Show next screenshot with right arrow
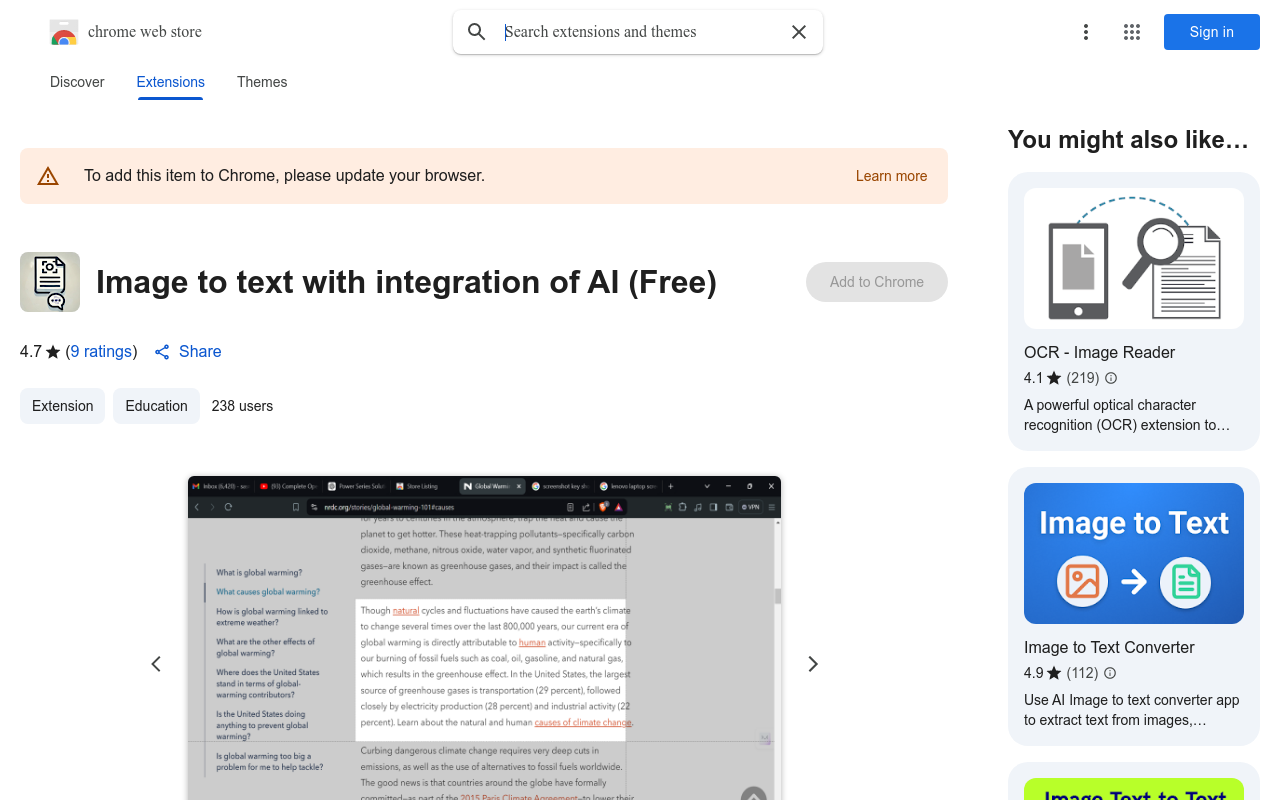The height and width of the screenshot is (800, 1280). click(813, 664)
